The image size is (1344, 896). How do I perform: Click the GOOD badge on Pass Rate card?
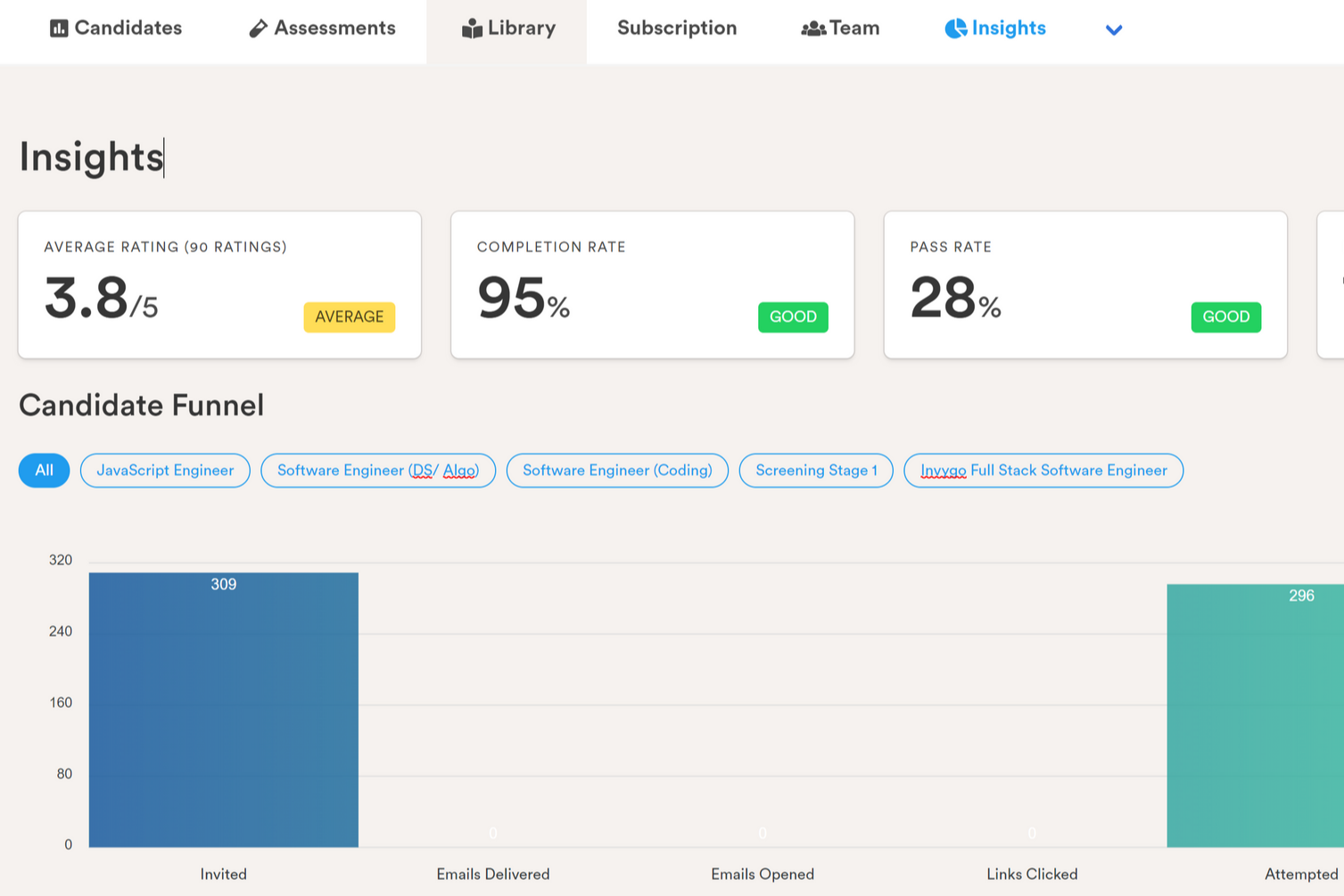1225,316
